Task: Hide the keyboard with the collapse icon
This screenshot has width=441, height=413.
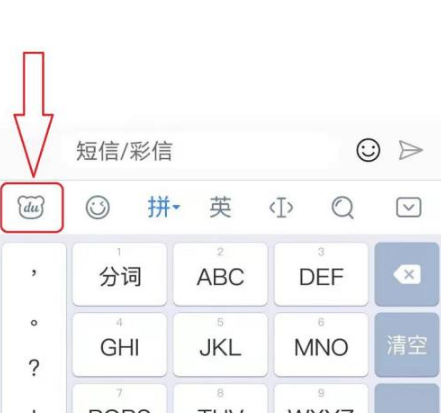Action: (409, 207)
